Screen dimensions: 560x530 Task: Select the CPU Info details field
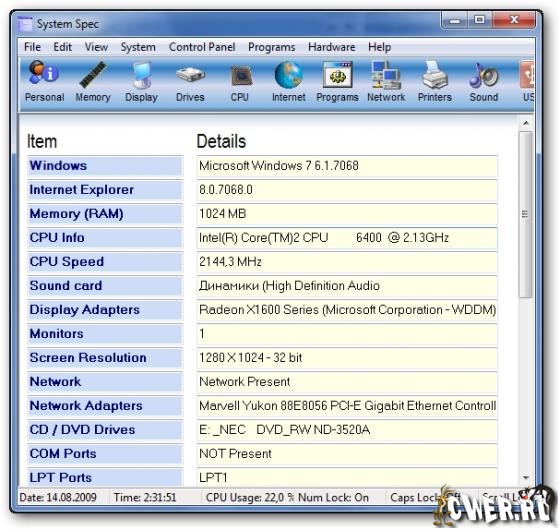click(x=347, y=238)
